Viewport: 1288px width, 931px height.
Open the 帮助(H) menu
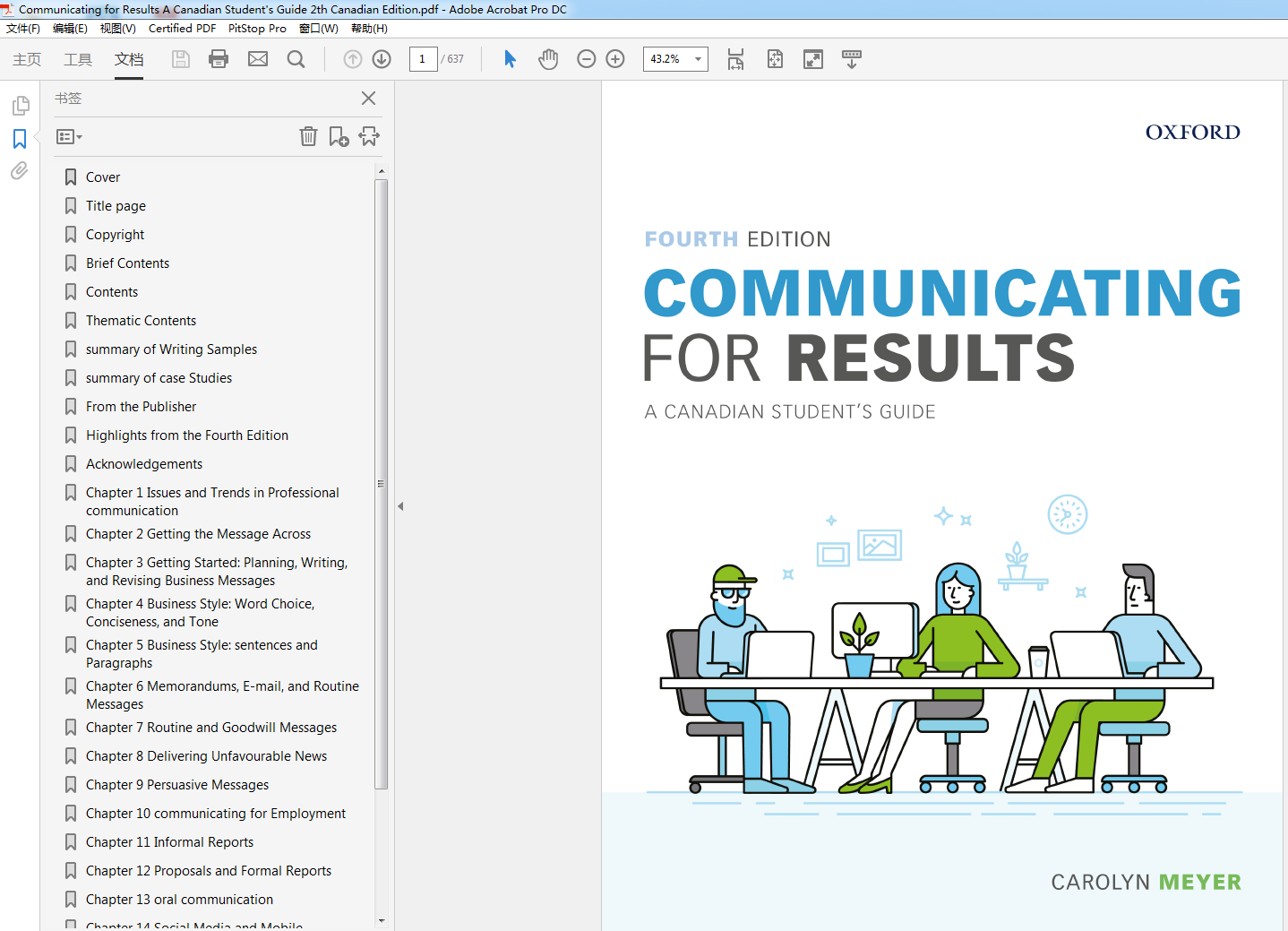tap(369, 29)
